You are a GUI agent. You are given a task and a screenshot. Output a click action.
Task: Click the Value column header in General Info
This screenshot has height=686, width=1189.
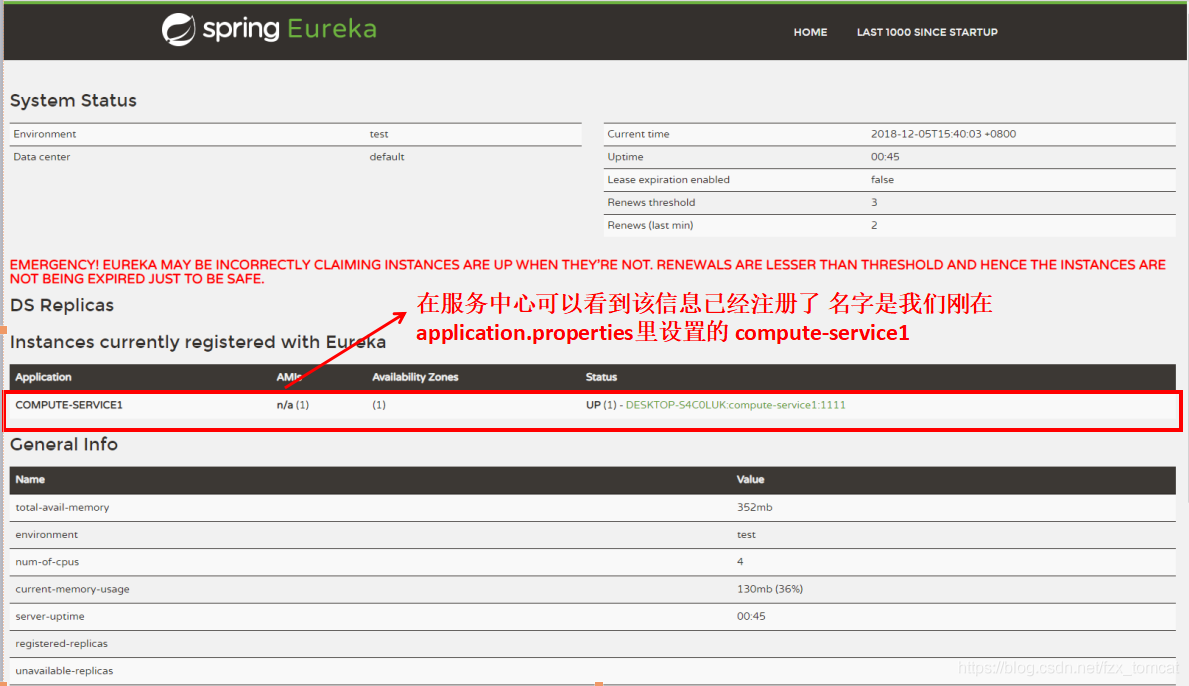point(750,479)
